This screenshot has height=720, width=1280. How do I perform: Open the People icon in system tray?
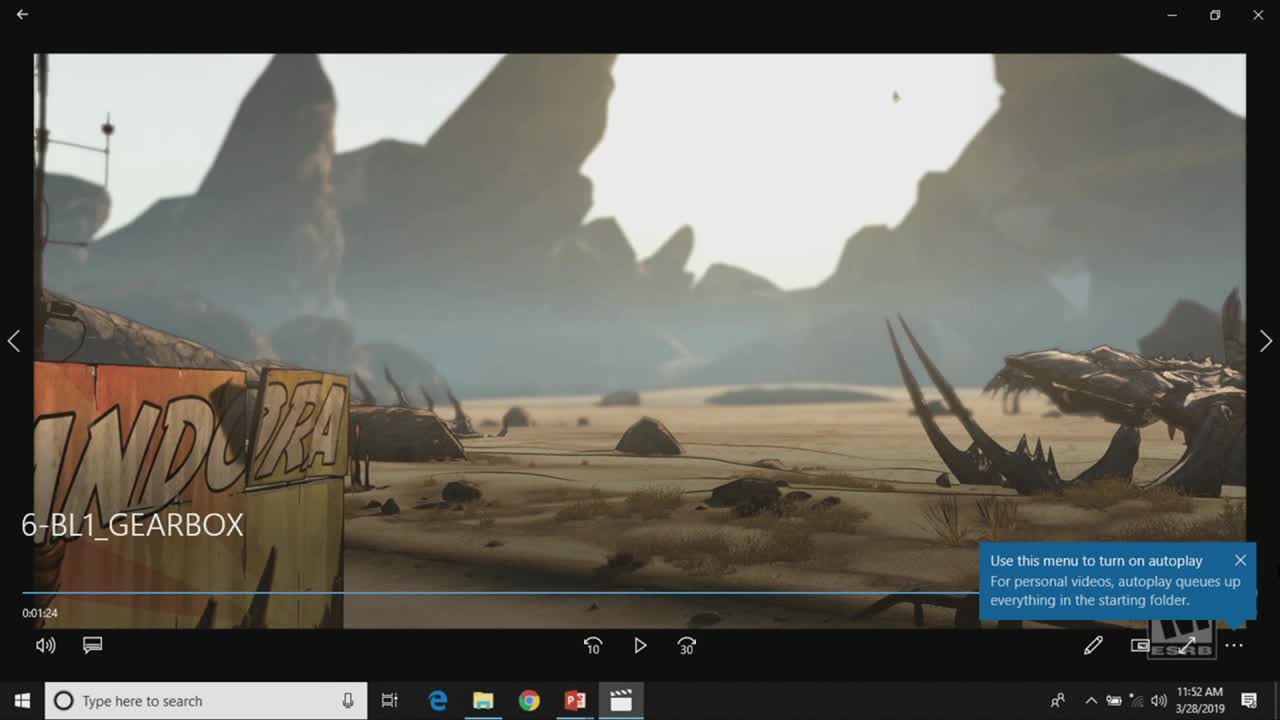[1058, 701]
